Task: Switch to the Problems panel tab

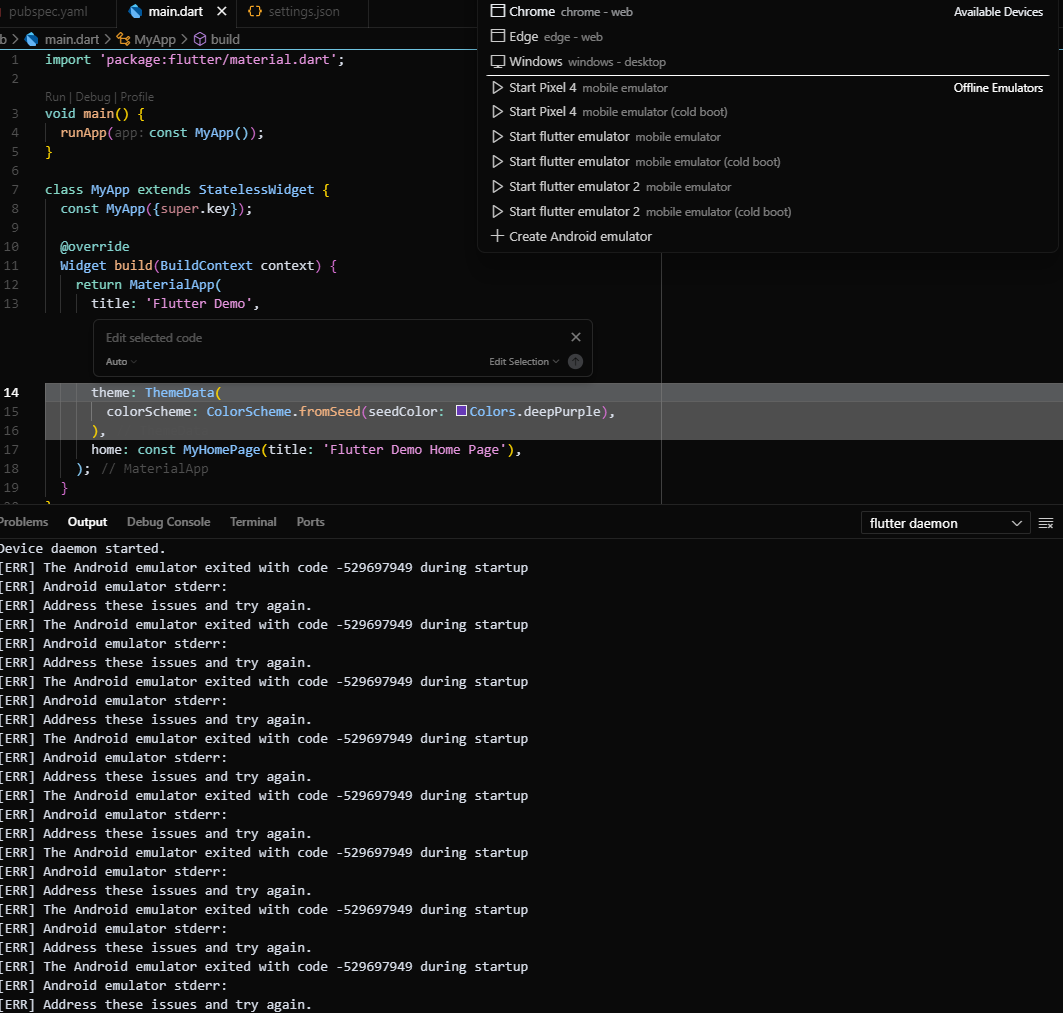Action: click(24, 522)
